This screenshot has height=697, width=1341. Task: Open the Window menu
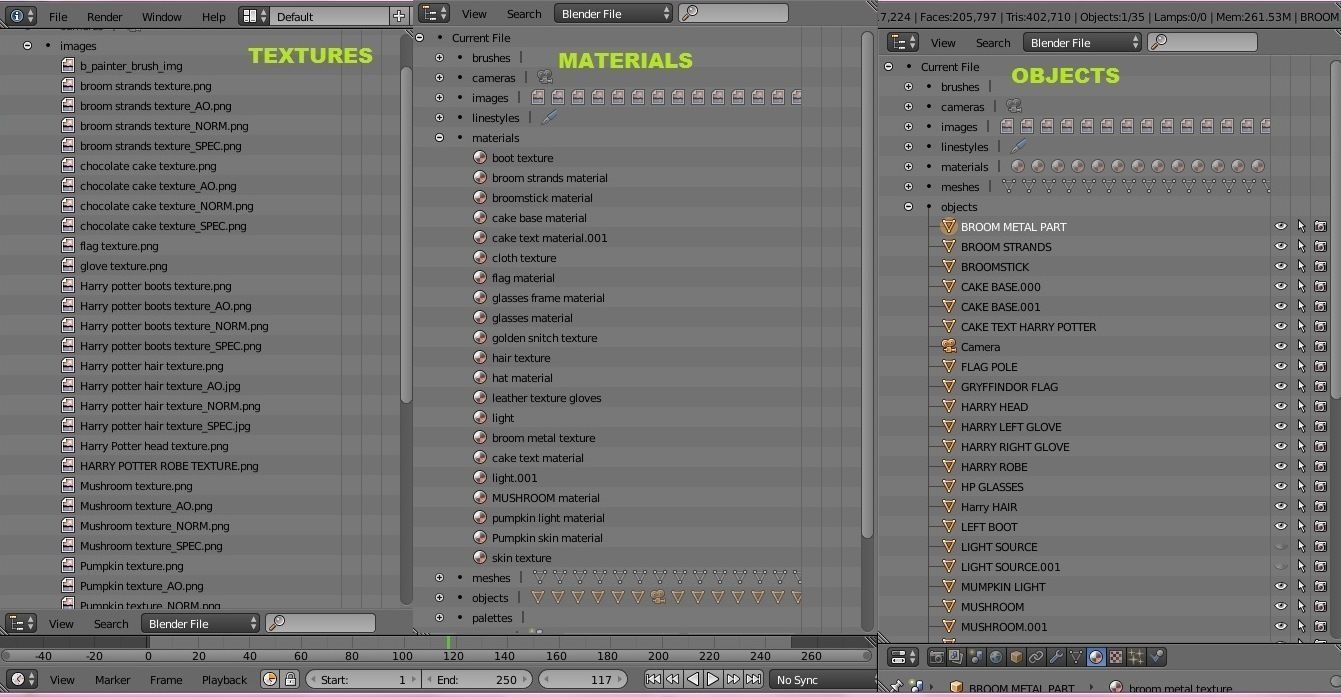(162, 17)
